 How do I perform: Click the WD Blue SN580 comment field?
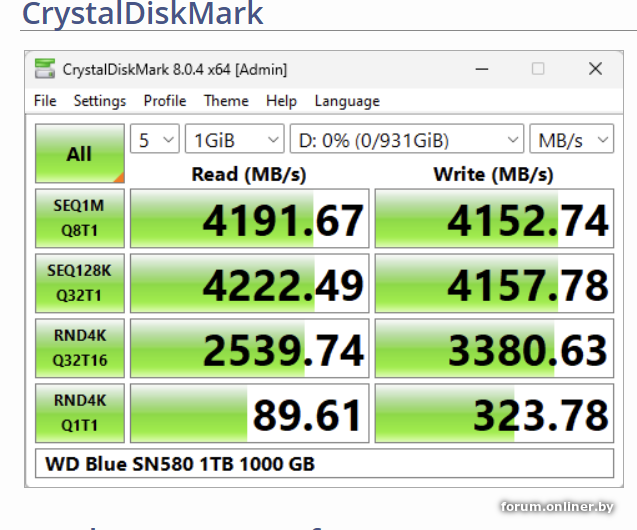coord(324,463)
